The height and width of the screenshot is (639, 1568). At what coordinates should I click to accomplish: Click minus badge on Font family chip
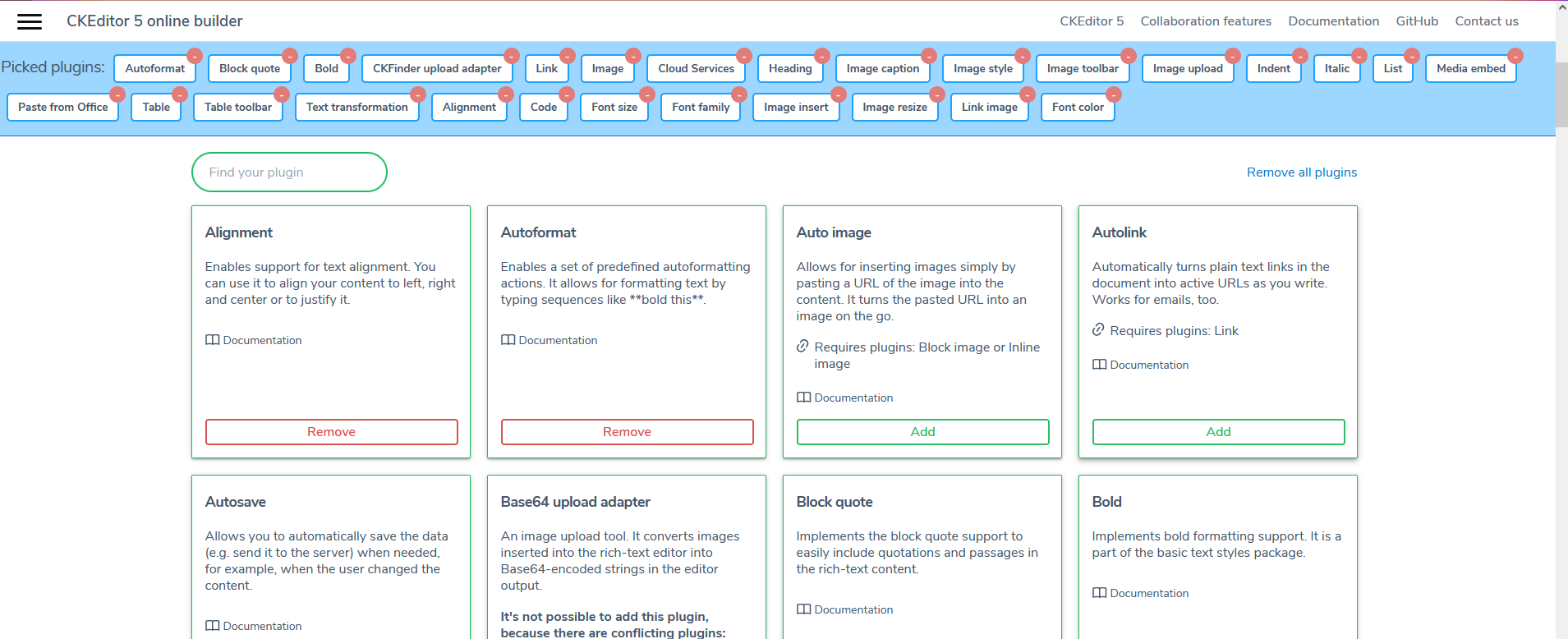pyautogui.click(x=739, y=94)
